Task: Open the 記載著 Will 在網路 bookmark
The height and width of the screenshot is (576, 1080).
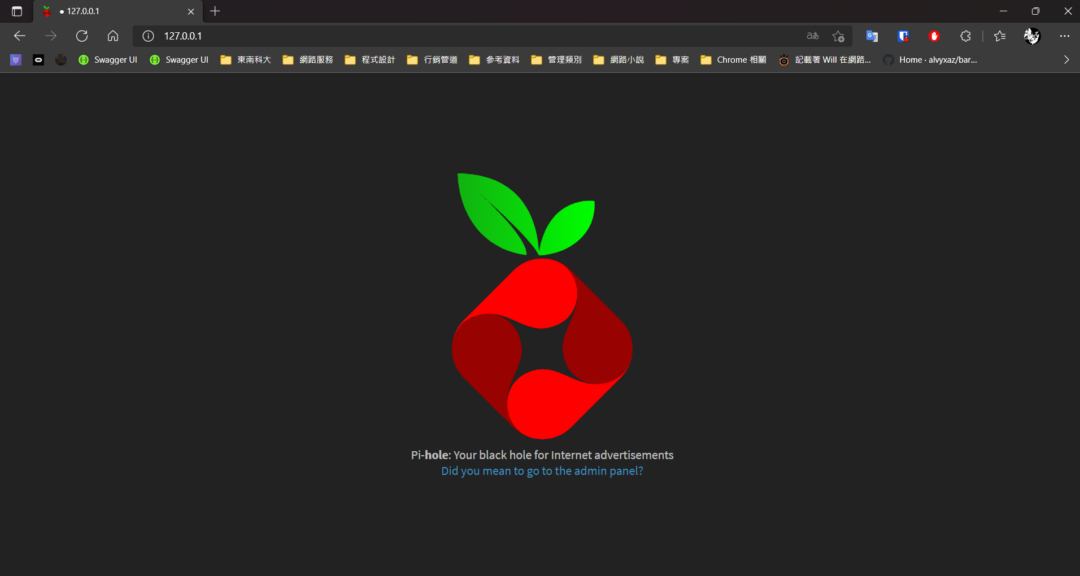Action: (x=824, y=60)
